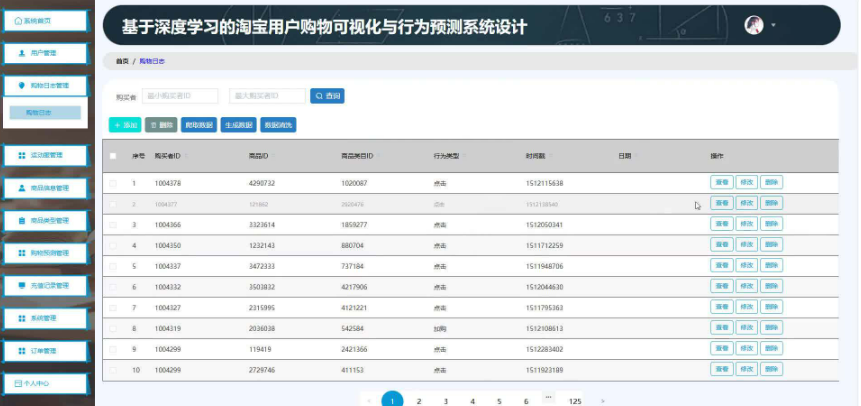Click the user avatar in the header

pos(754,25)
